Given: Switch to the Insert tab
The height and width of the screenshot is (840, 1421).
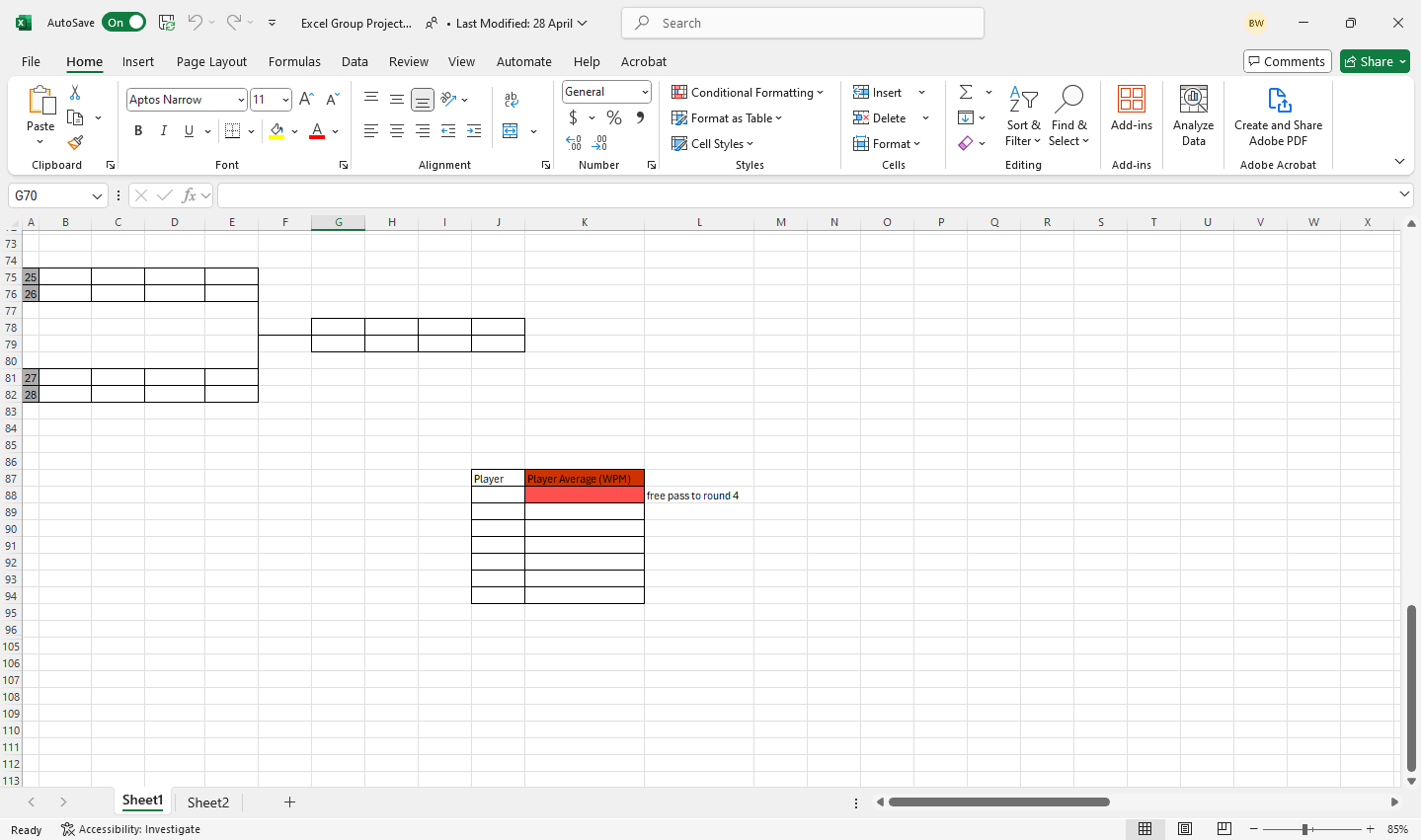Looking at the screenshot, I should click(138, 61).
